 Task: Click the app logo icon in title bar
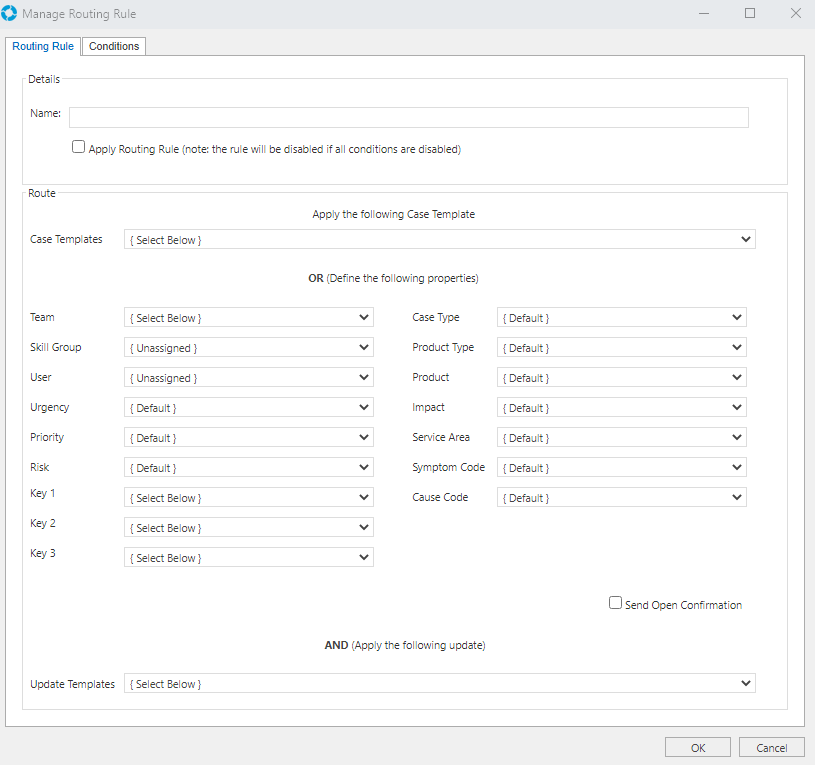pyautogui.click(x=10, y=14)
